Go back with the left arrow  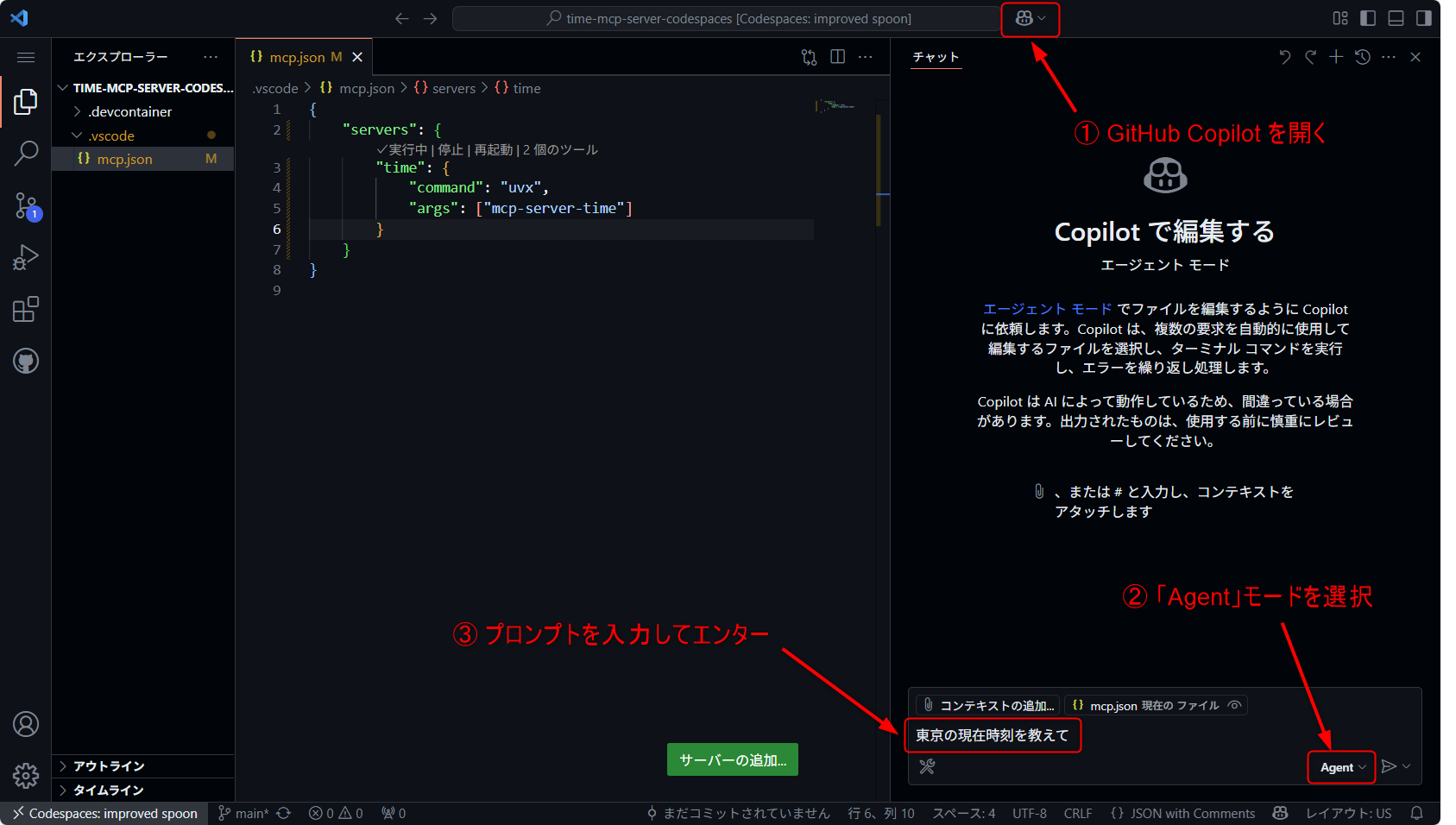point(401,18)
